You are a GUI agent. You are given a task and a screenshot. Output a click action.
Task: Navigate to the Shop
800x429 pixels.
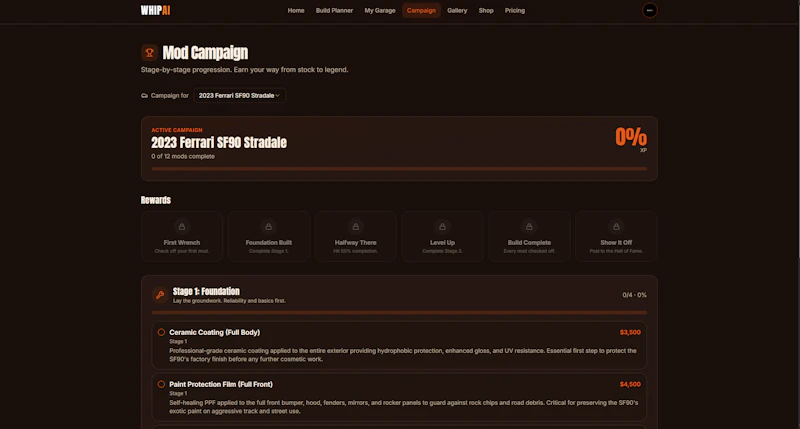click(486, 10)
